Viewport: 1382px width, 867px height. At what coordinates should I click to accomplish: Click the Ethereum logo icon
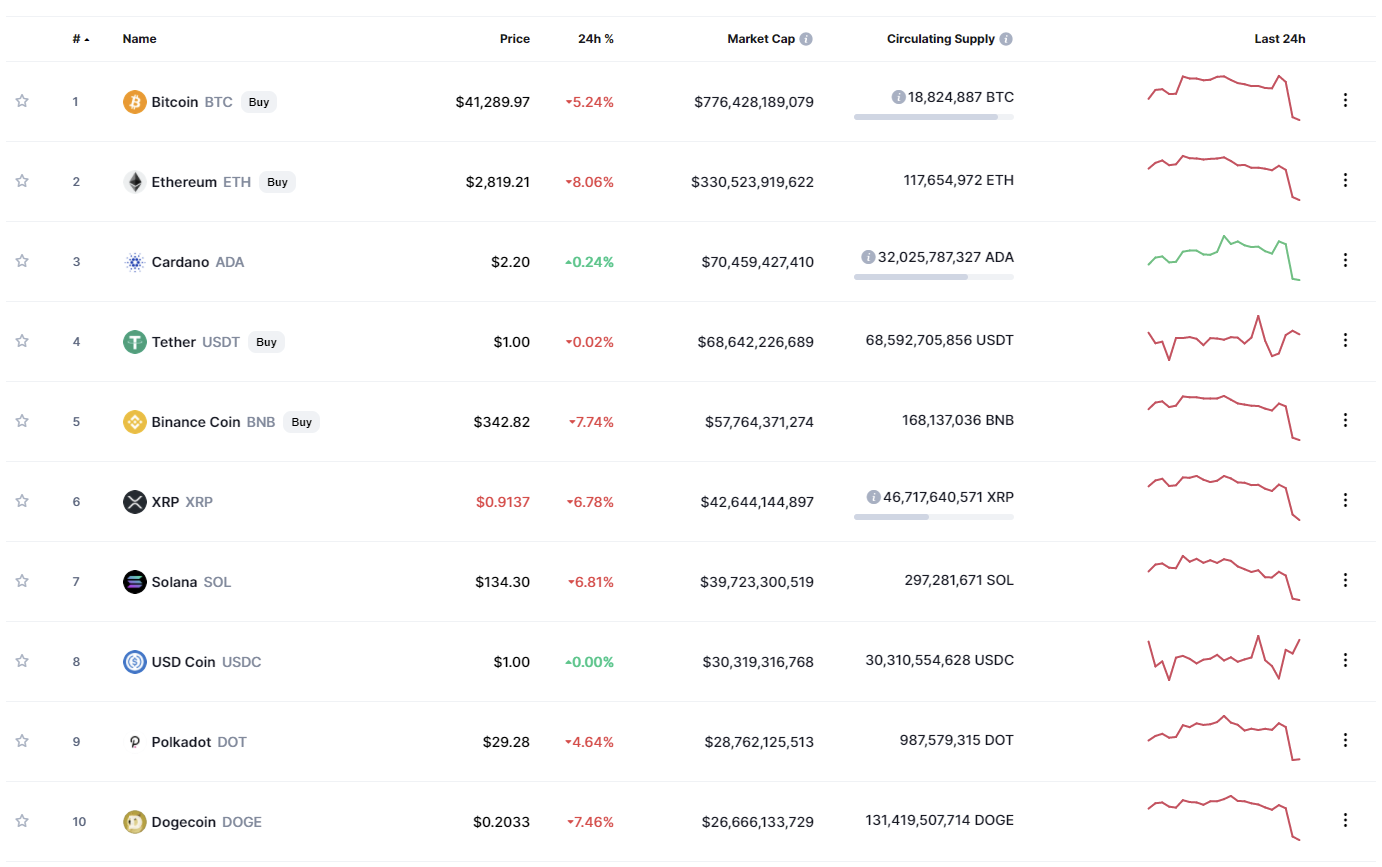[x=134, y=182]
